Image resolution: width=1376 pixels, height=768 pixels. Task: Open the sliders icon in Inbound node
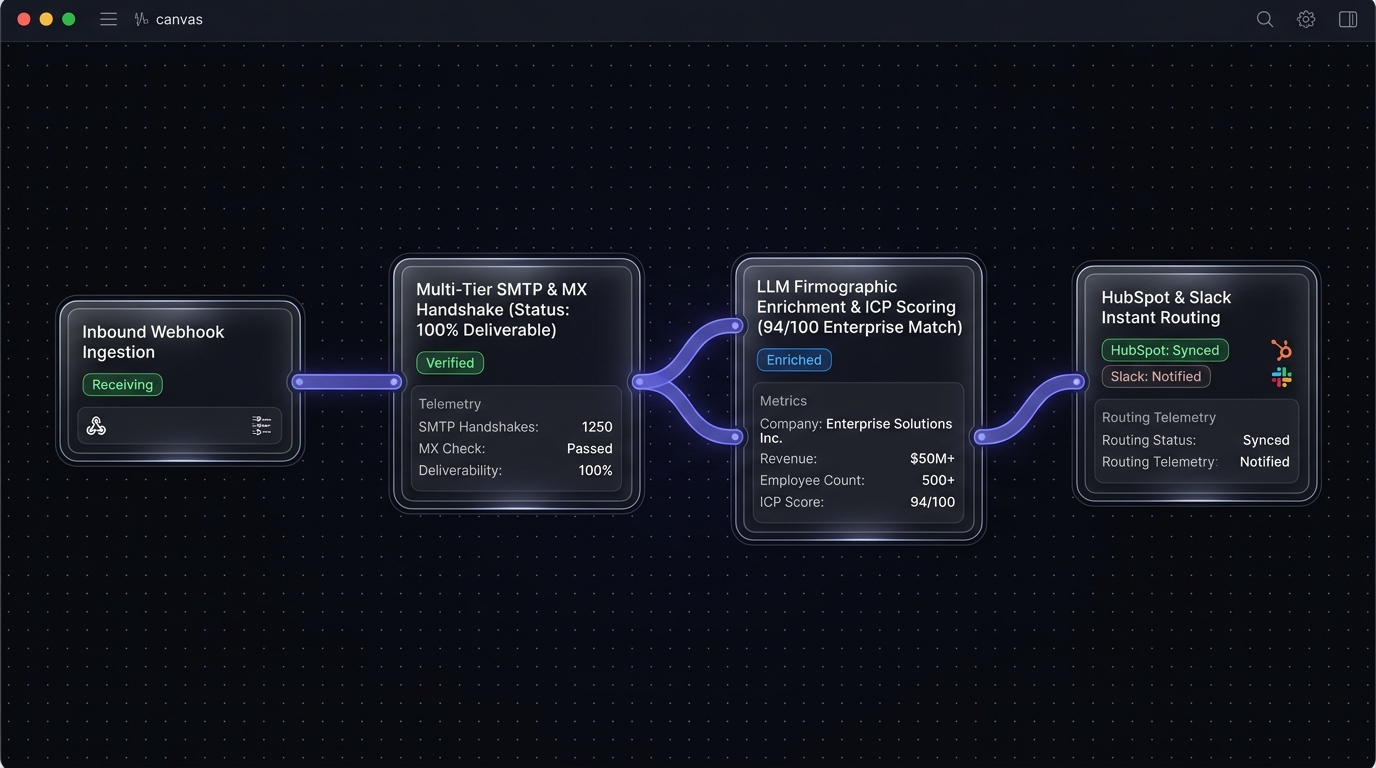(x=262, y=426)
